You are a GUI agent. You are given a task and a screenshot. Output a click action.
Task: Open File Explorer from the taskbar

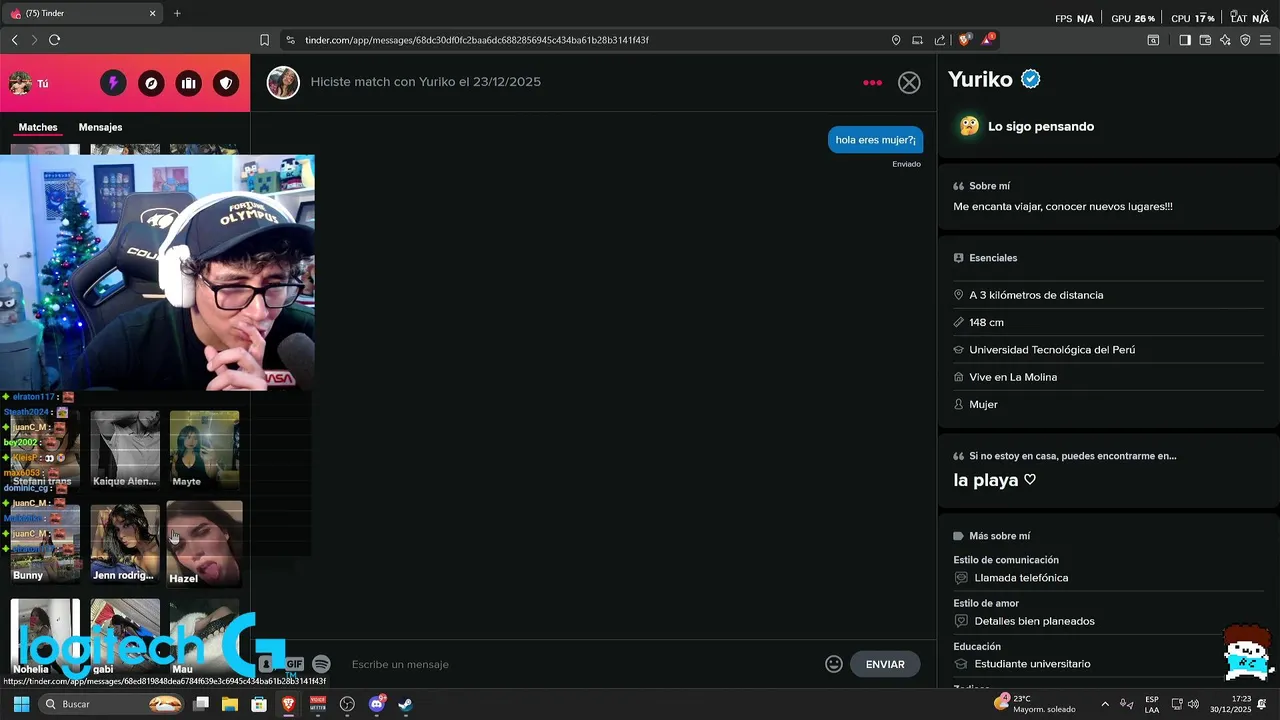pyautogui.click(x=230, y=704)
